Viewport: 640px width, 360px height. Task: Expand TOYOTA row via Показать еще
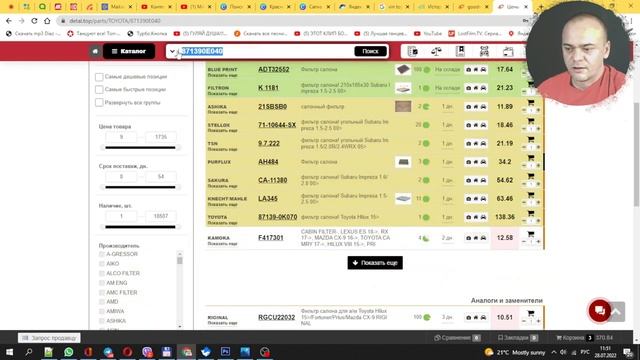tap(222, 223)
